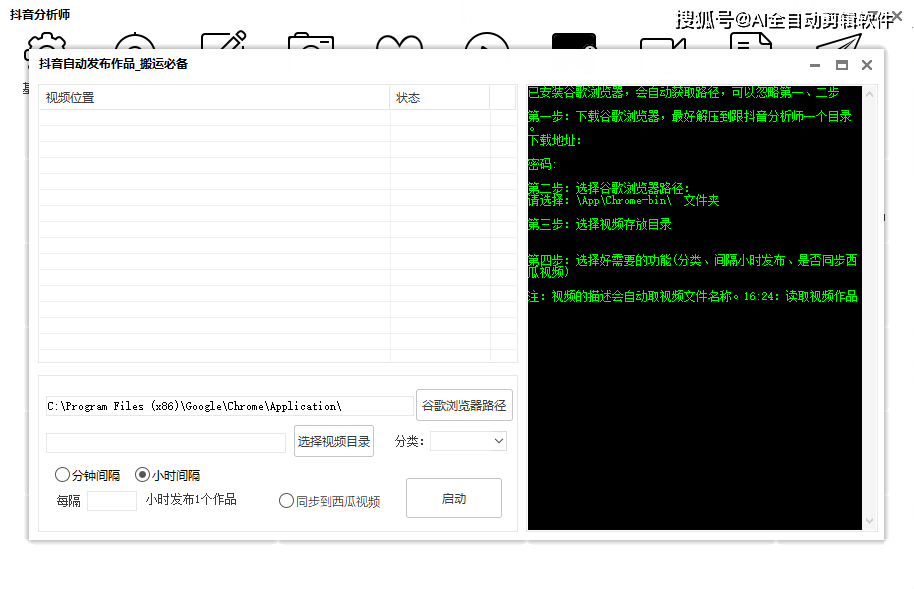The height and width of the screenshot is (589, 914).
Task: Minimize the 抖音自动发布作品 dialog
Action: coord(815,65)
